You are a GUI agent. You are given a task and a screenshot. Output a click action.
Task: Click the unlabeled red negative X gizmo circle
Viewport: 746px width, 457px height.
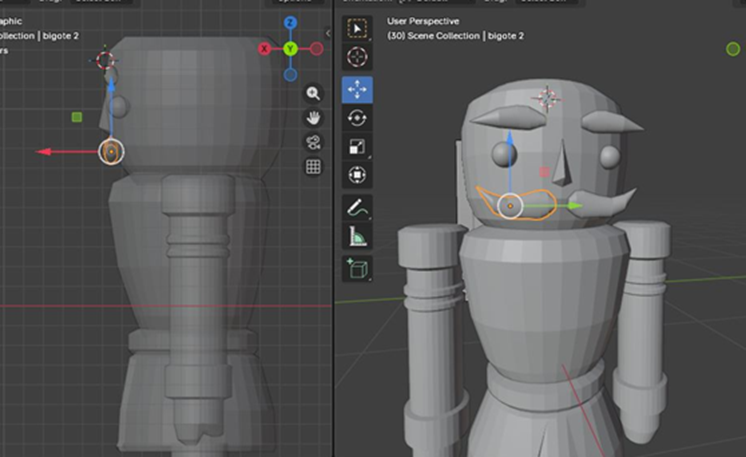click(x=316, y=48)
